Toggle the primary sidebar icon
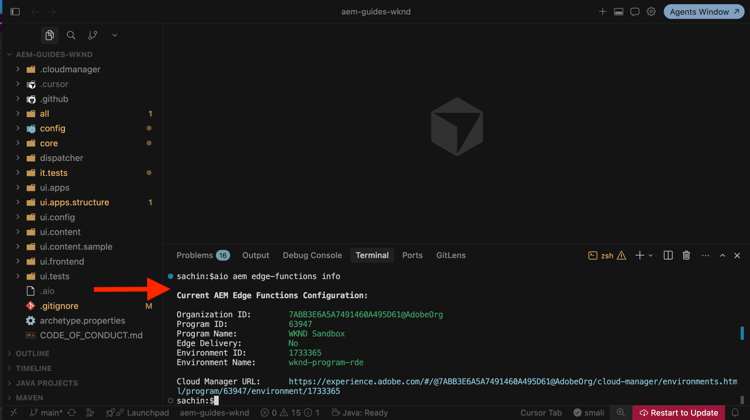 [15, 11]
